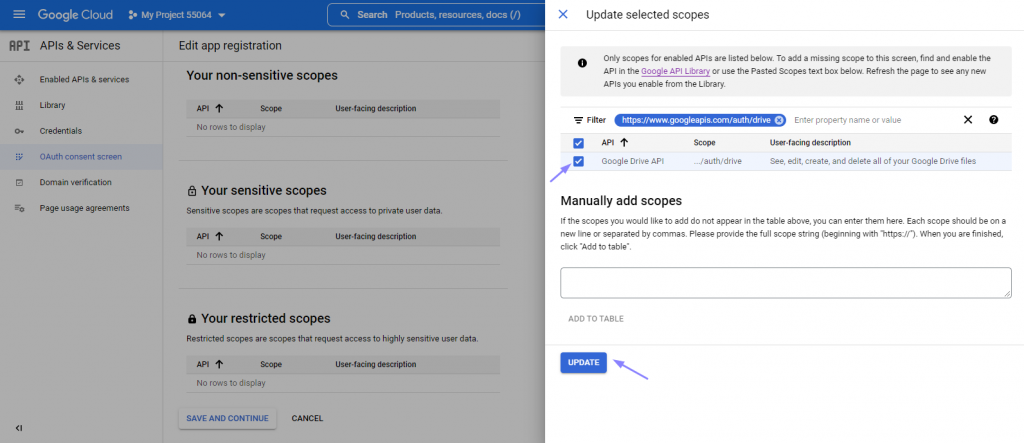Toggle the select-all scopes header checkbox
The width and height of the screenshot is (1024, 443).
point(578,143)
